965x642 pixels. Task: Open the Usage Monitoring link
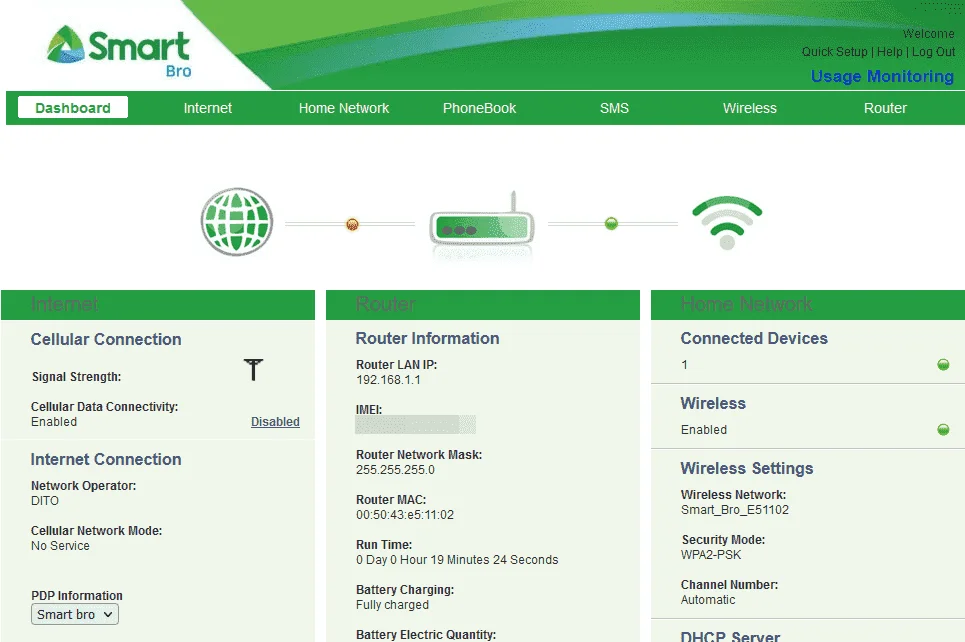coord(882,76)
